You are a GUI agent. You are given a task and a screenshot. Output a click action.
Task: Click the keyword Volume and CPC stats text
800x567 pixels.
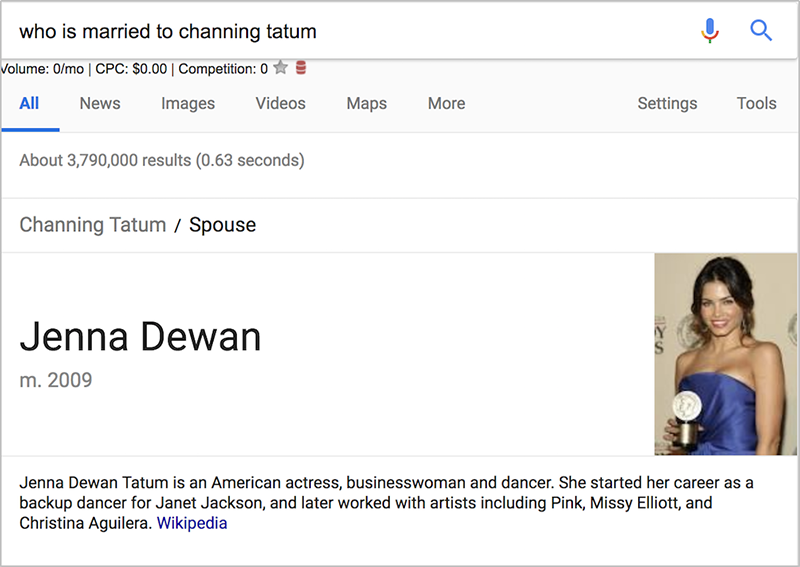click(134, 68)
